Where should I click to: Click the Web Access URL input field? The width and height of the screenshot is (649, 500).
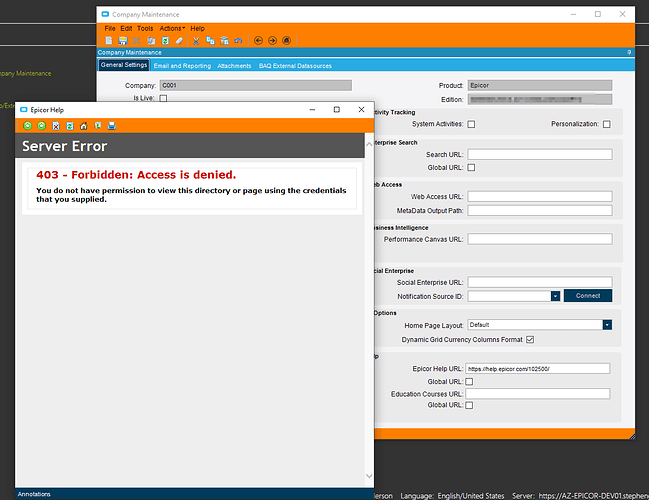[540, 197]
